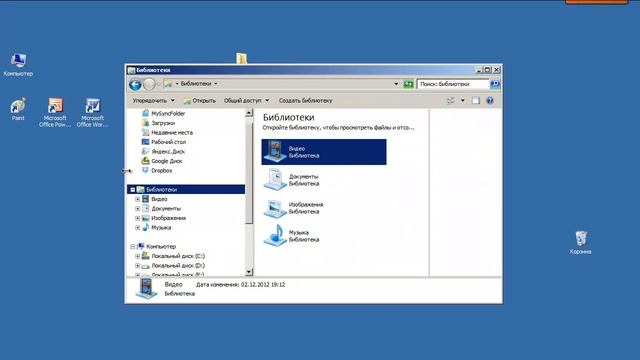
Task: Select Локальный диск (D:) in the tree
Action: pyautogui.click(x=178, y=266)
